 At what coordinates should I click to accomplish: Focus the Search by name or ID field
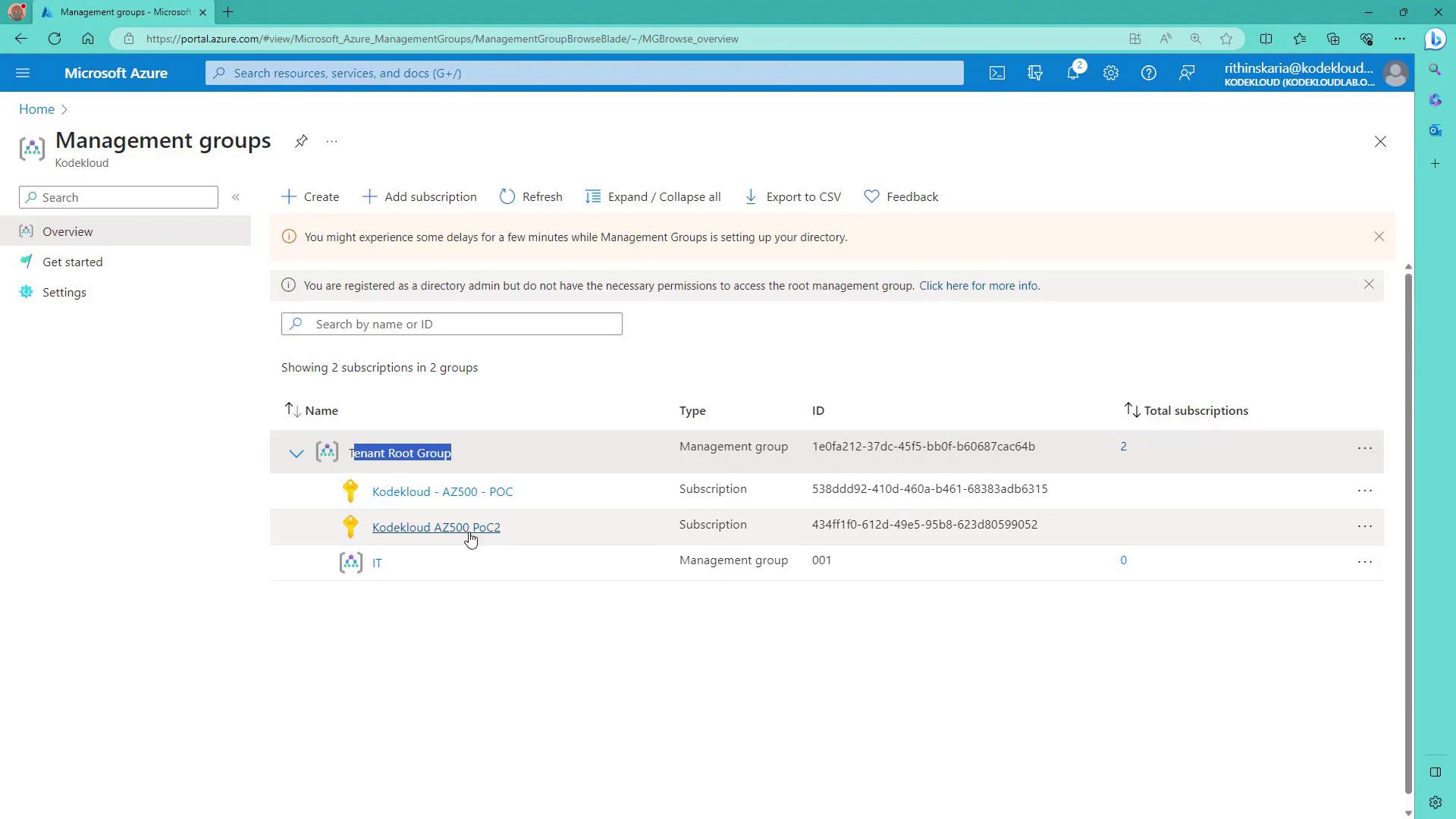(463, 324)
